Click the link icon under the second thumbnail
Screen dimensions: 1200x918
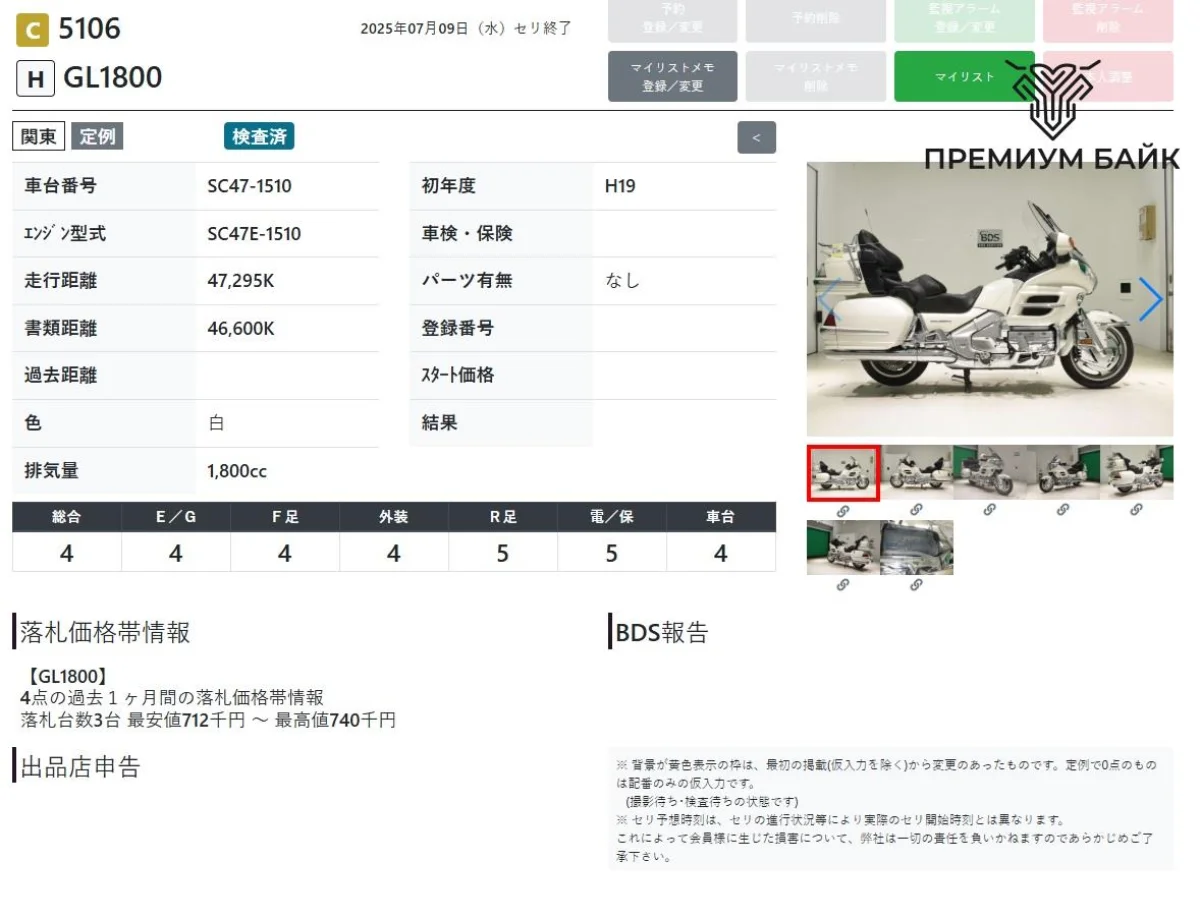coord(916,510)
